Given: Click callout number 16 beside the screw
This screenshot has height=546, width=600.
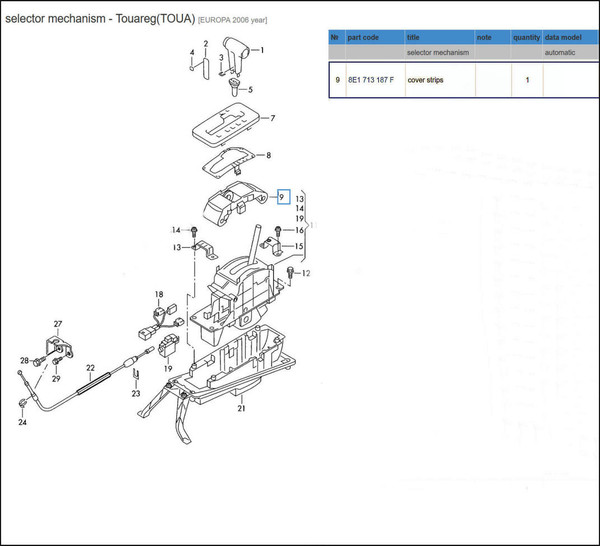Looking at the screenshot, I should [x=298, y=231].
